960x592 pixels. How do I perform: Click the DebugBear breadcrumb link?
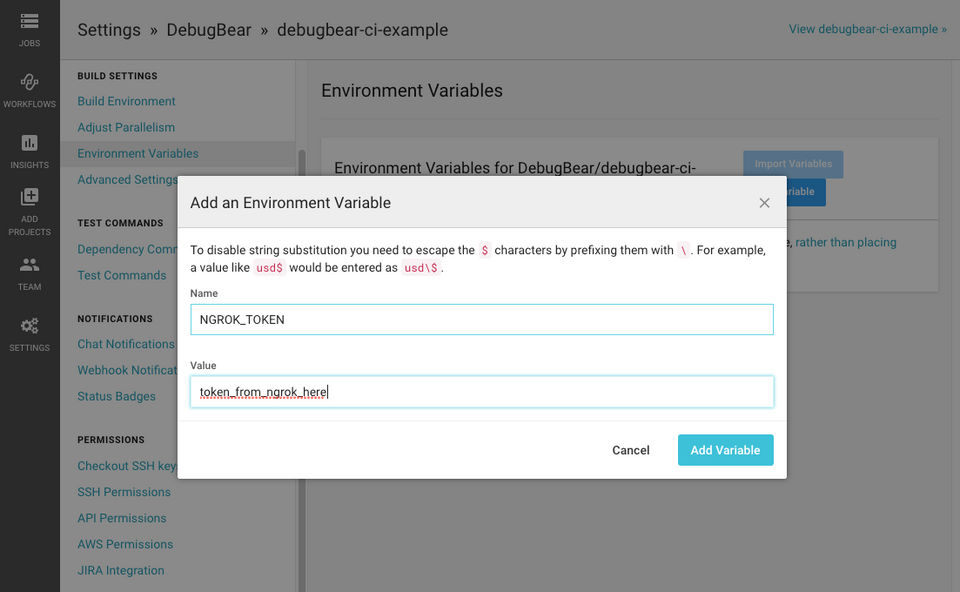pyautogui.click(x=209, y=30)
